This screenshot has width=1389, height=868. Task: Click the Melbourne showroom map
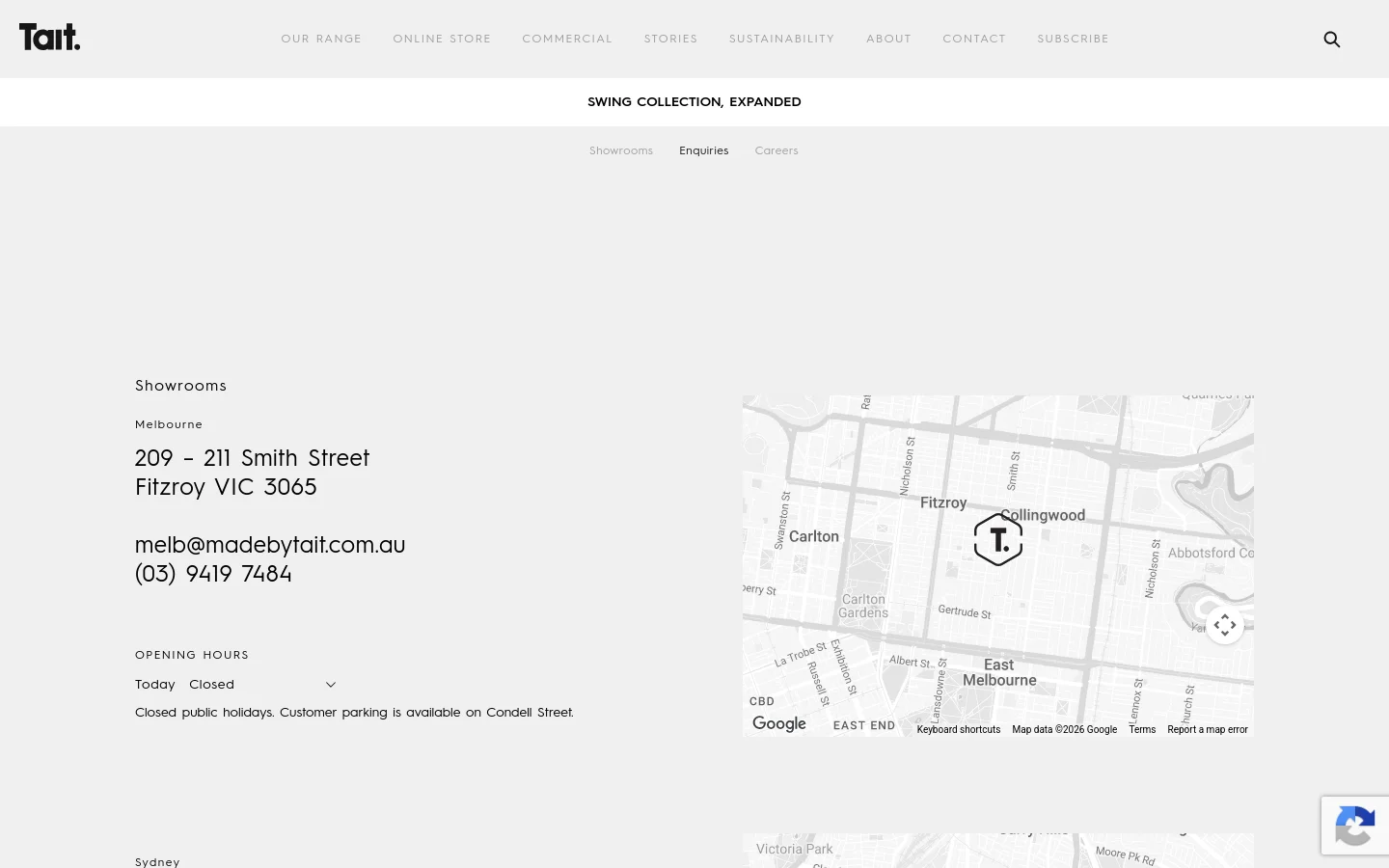tap(998, 566)
